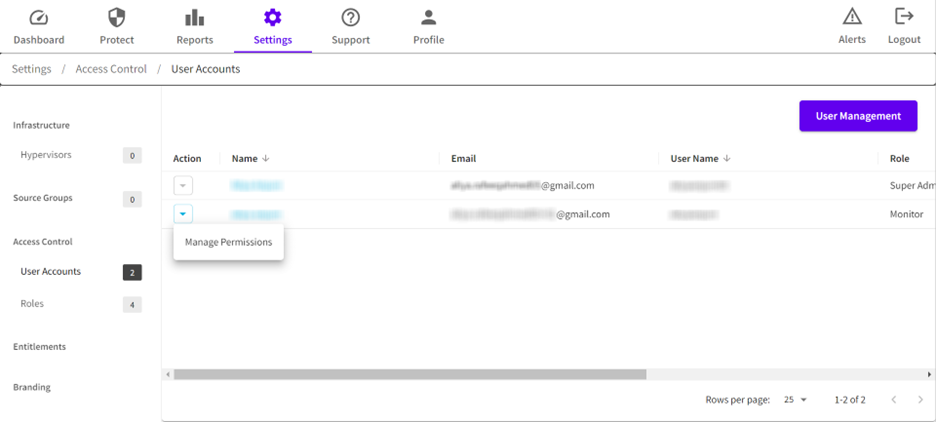Select Manage Permissions menu entry
Screen dimensions: 936x422
coord(229,242)
